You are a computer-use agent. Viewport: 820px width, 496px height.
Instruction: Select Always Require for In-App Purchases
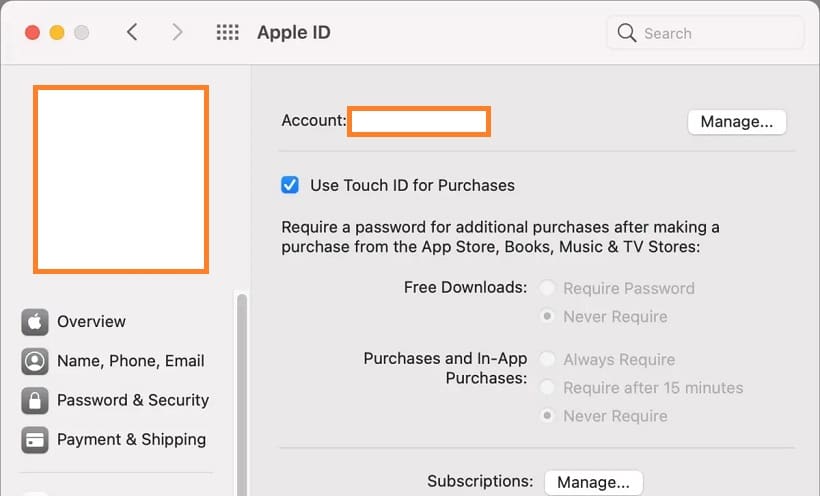pyautogui.click(x=547, y=359)
